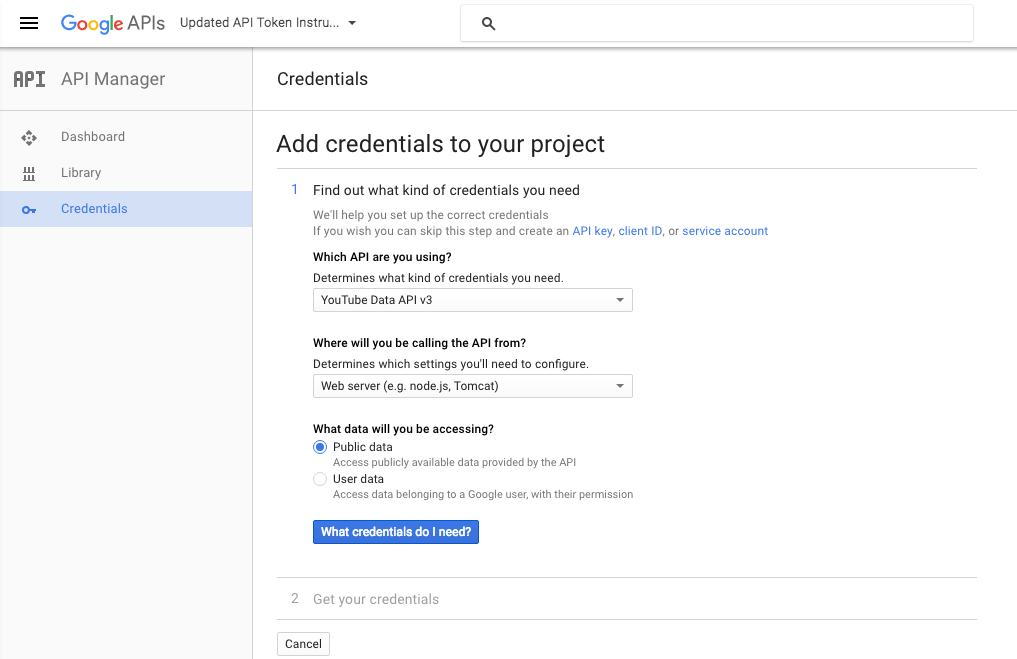Click What credentials do I need button

(x=396, y=532)
